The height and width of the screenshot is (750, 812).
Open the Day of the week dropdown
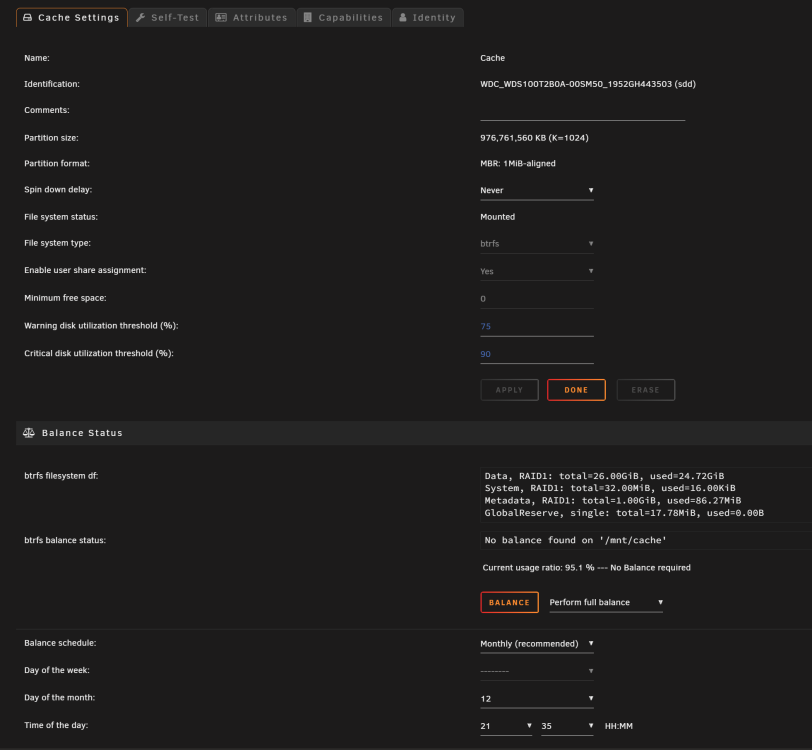click(x=536, y=671)
